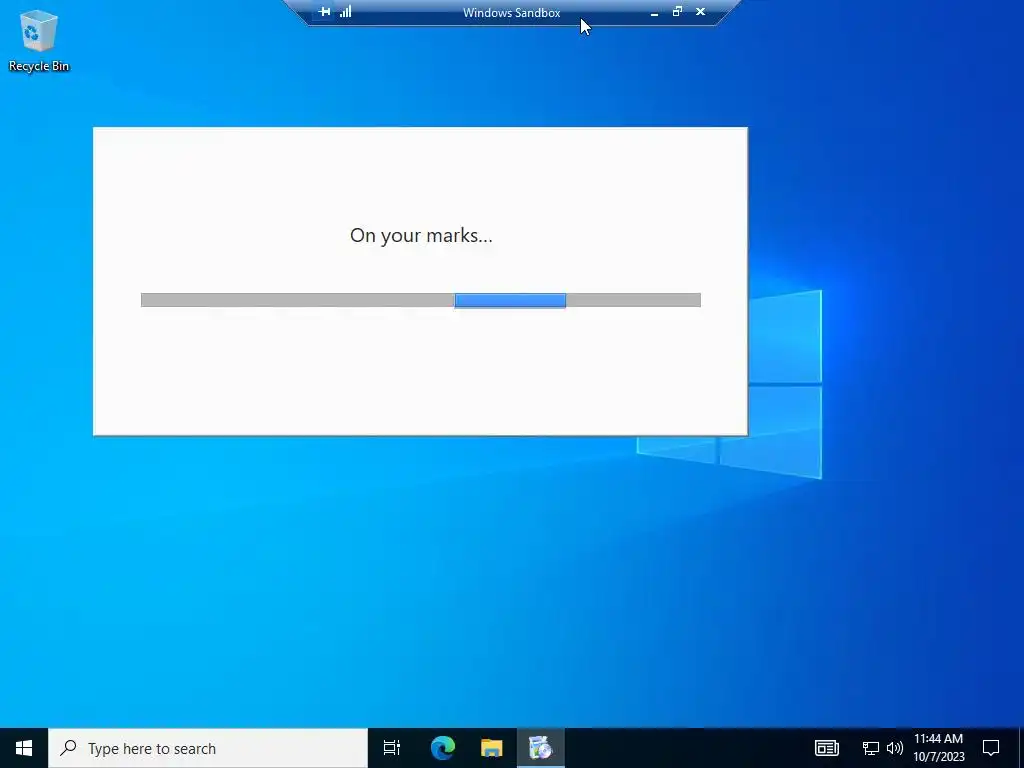Minimize the Windows Sandbox connection bar
The image size is (1024, 768).
654,12
